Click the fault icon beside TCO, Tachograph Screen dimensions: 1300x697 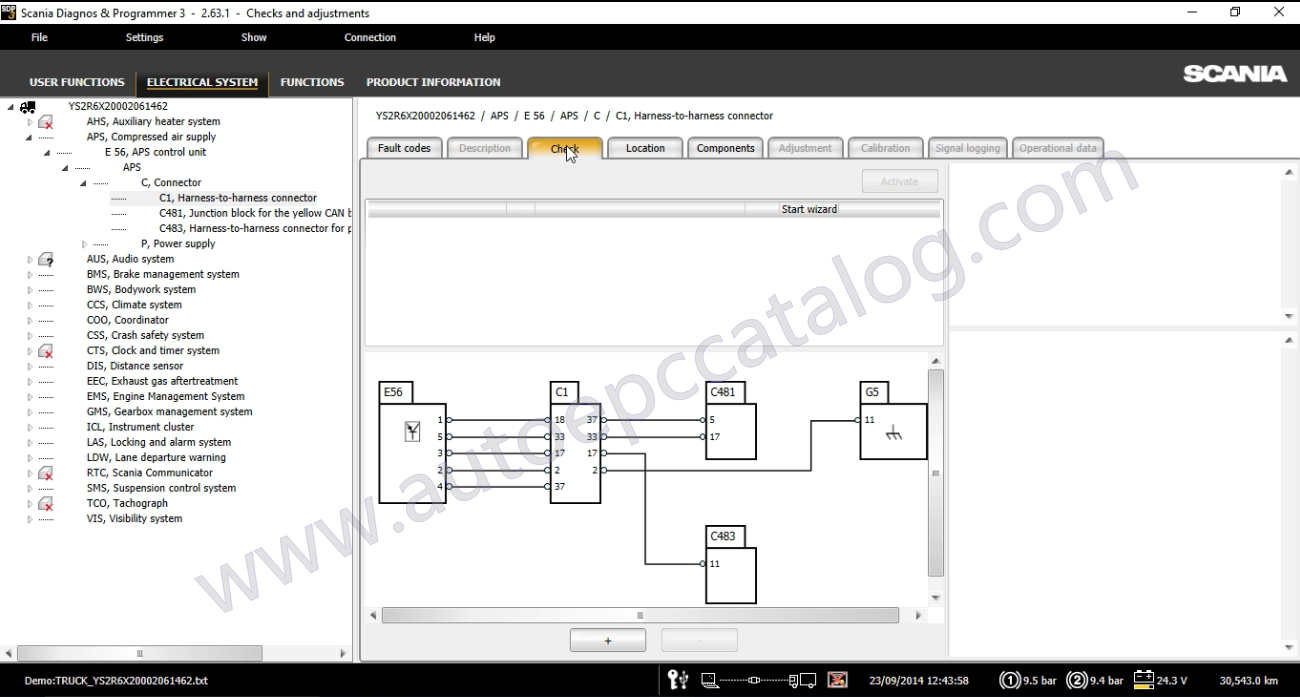pyautogui.click(x=46, y=503)
